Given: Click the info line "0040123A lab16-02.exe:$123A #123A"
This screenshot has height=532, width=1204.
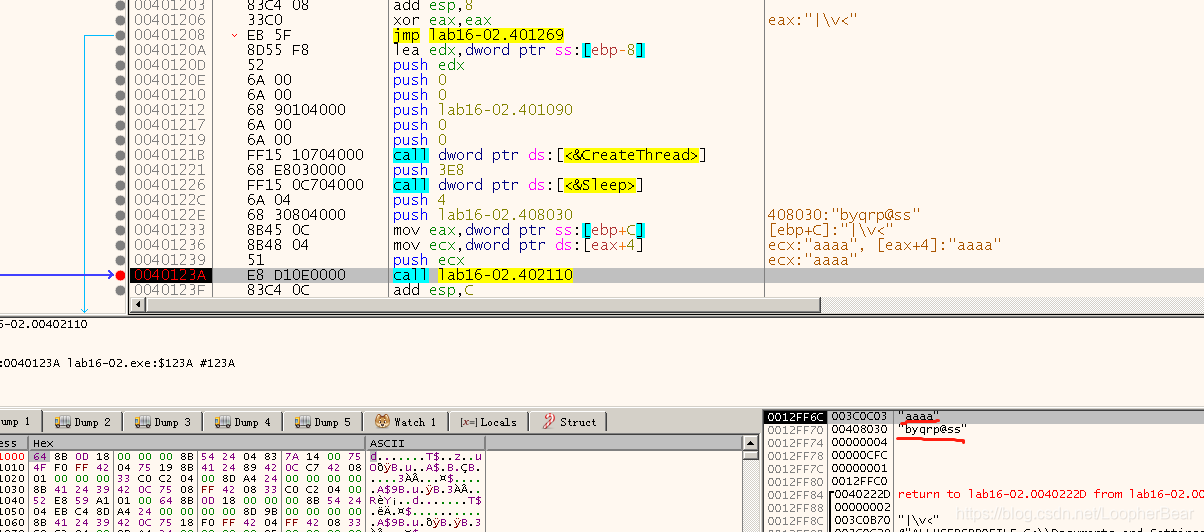Looking at the screenshot, I should pos(117,363).
